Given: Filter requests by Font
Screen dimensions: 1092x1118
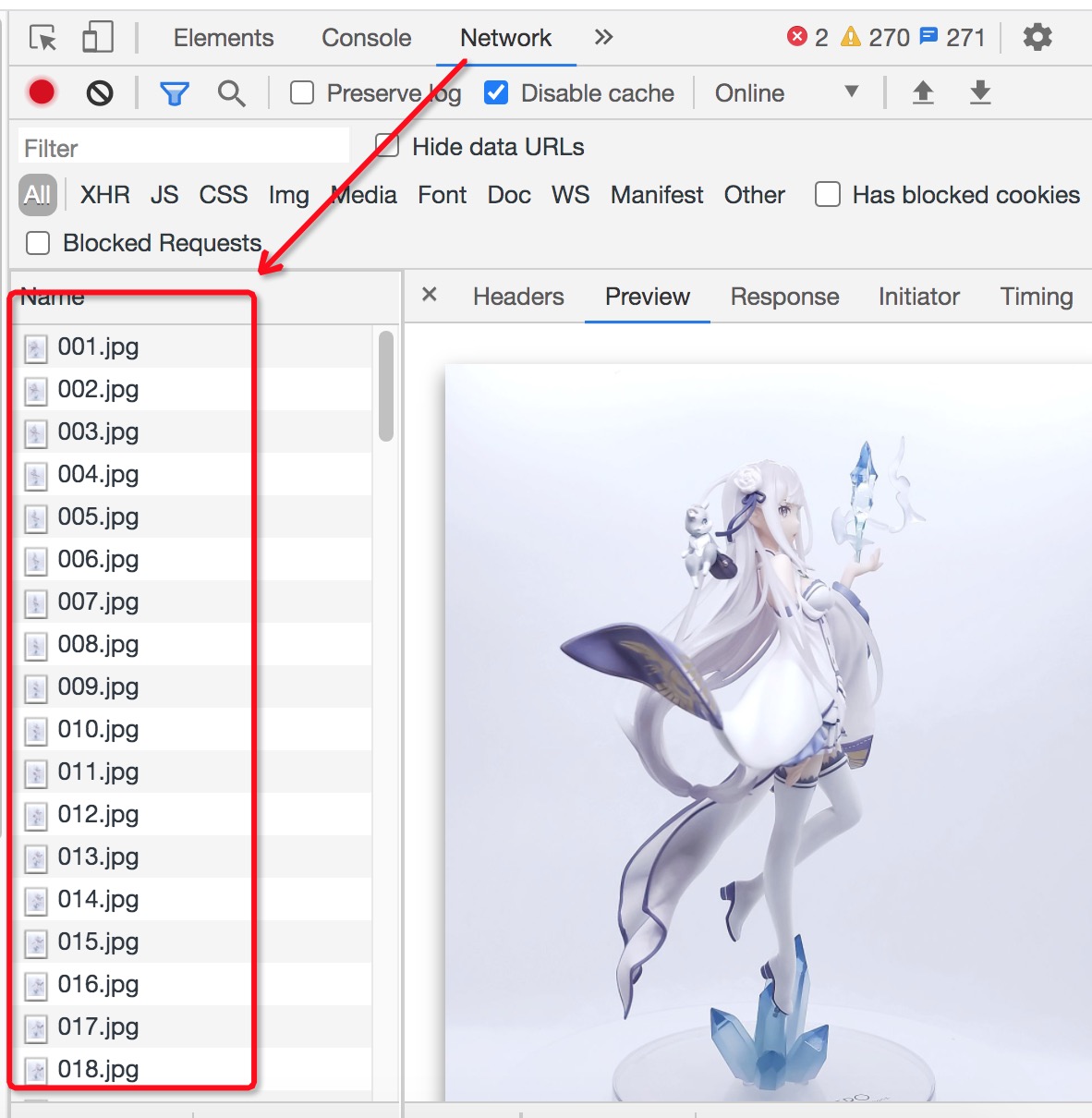Looking at the screenshot, I should 443,195.
